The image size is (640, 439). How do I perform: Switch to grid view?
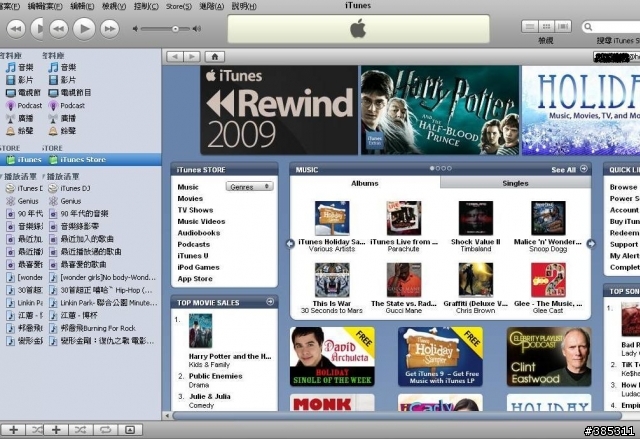[x=546, y=27]
